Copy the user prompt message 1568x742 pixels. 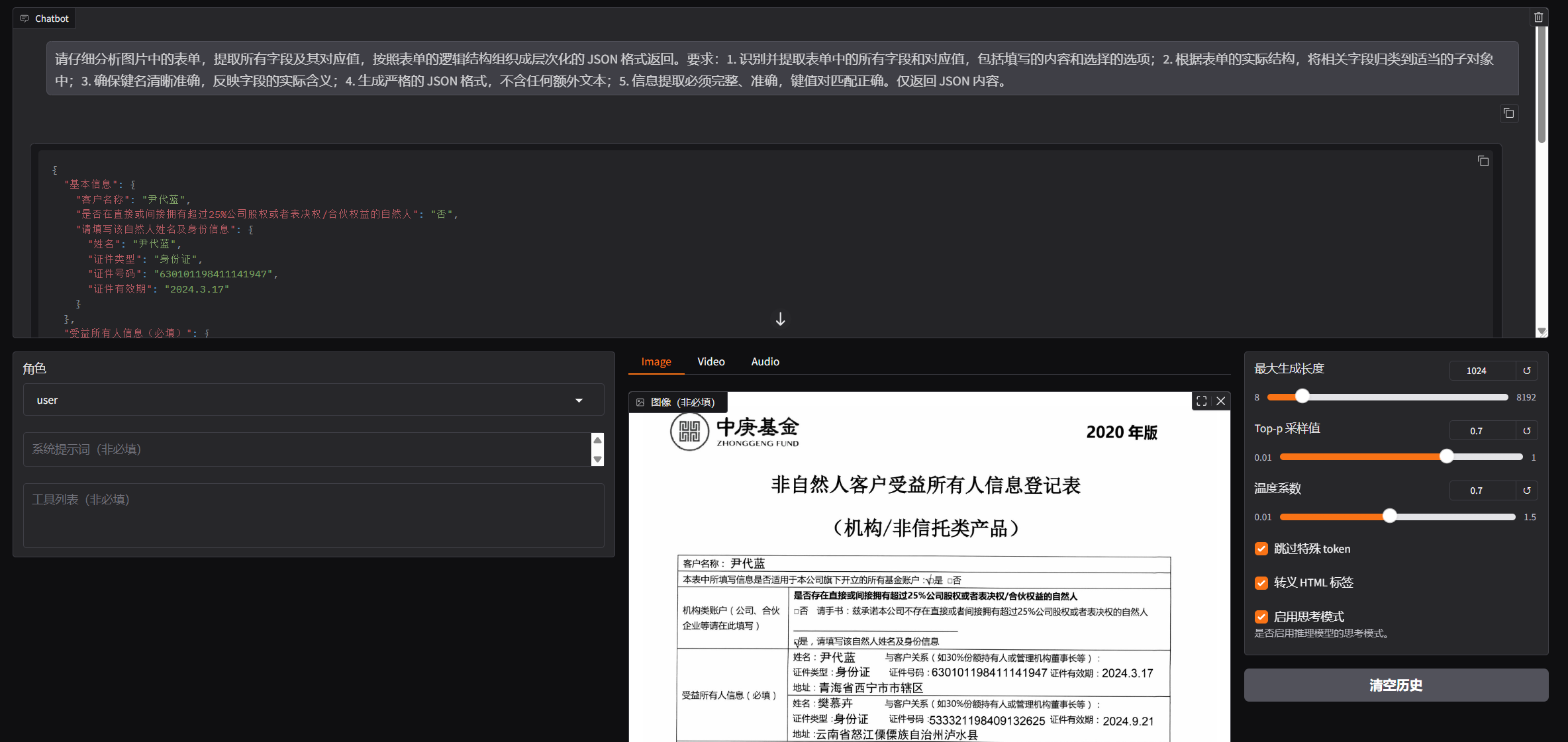(1509, 113)
